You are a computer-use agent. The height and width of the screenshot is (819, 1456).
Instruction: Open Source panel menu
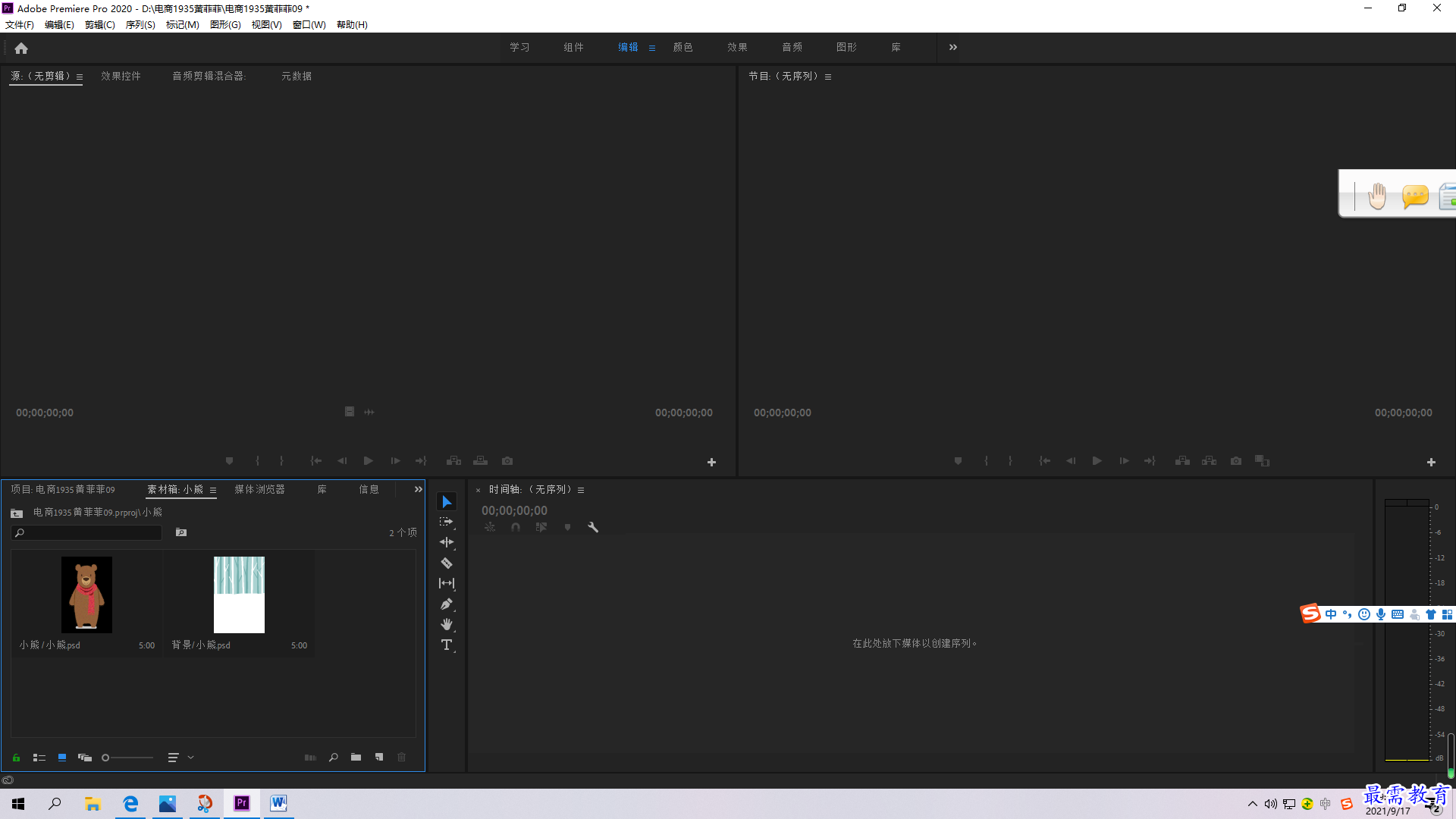80,77
